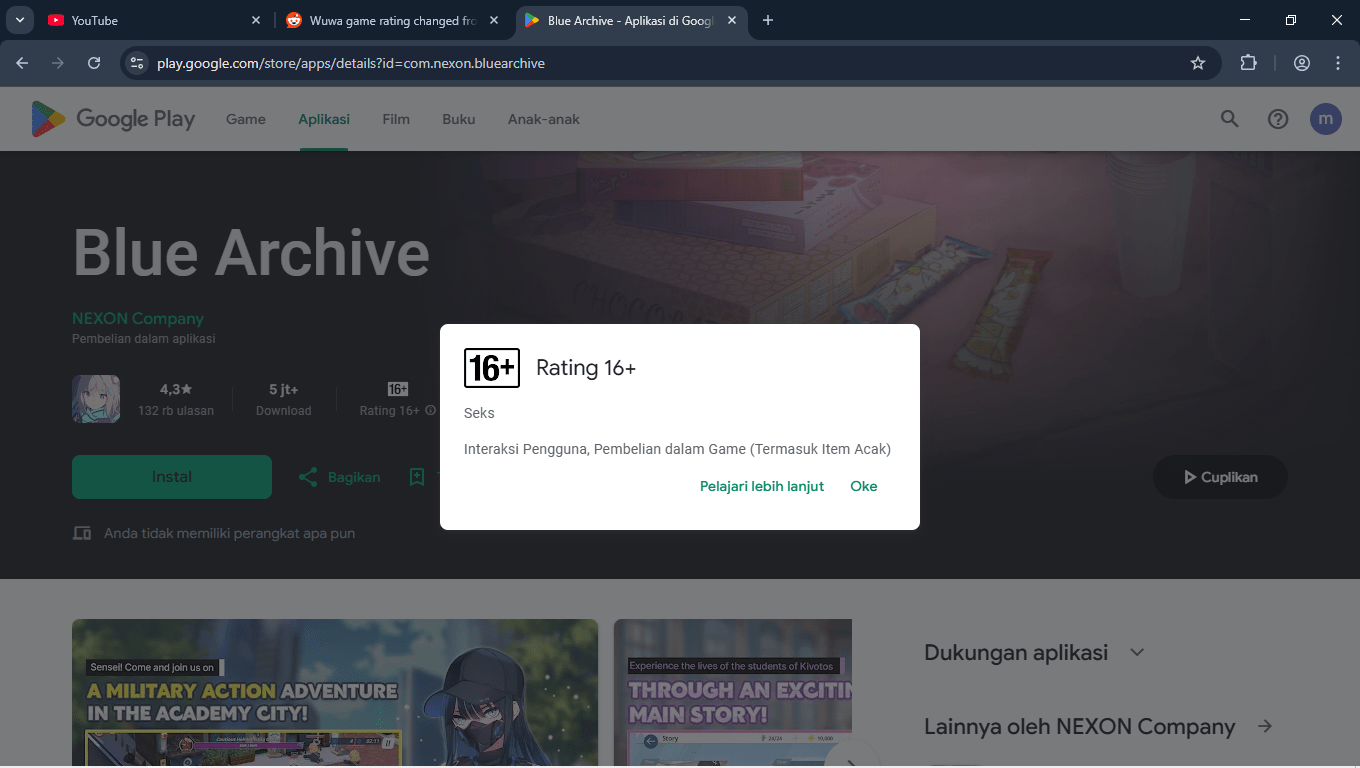The image size is (1360, 768).
Task: Open the Buku section
Action: [x=459, y=119]
